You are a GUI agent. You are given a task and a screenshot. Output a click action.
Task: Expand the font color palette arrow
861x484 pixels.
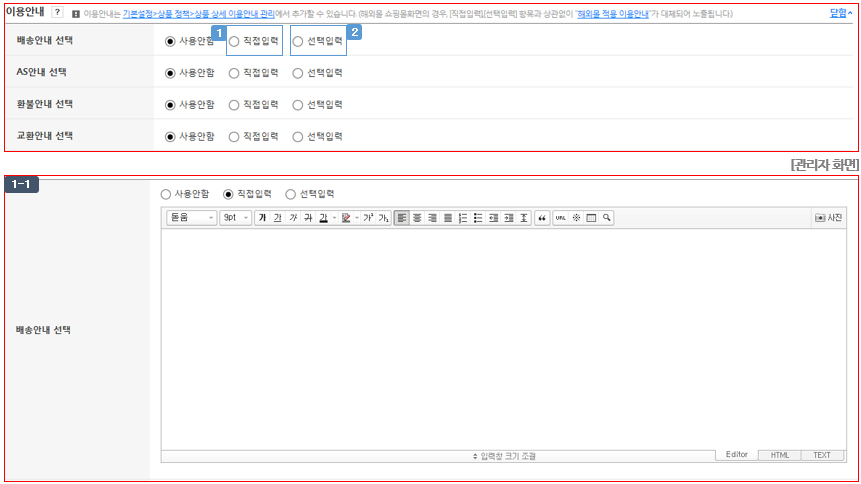[x=334, y=218]
